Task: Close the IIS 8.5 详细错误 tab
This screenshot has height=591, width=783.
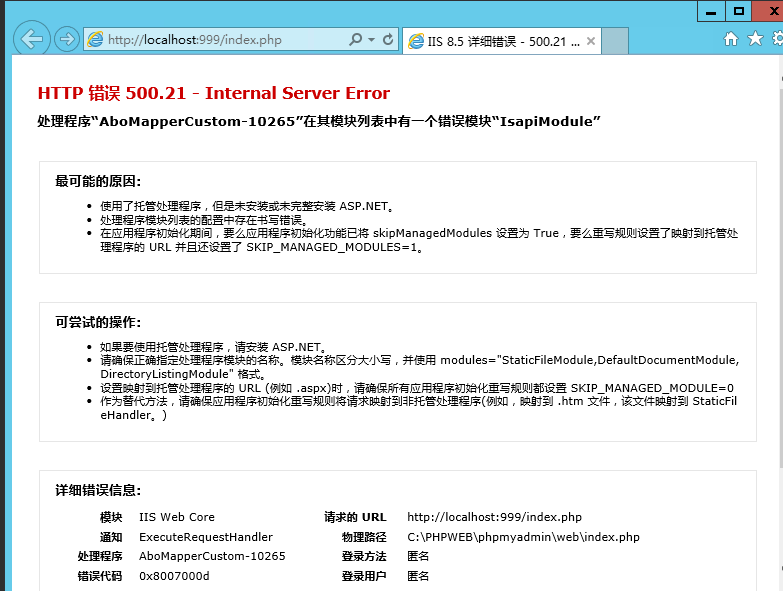Action: tap(591, 41)
